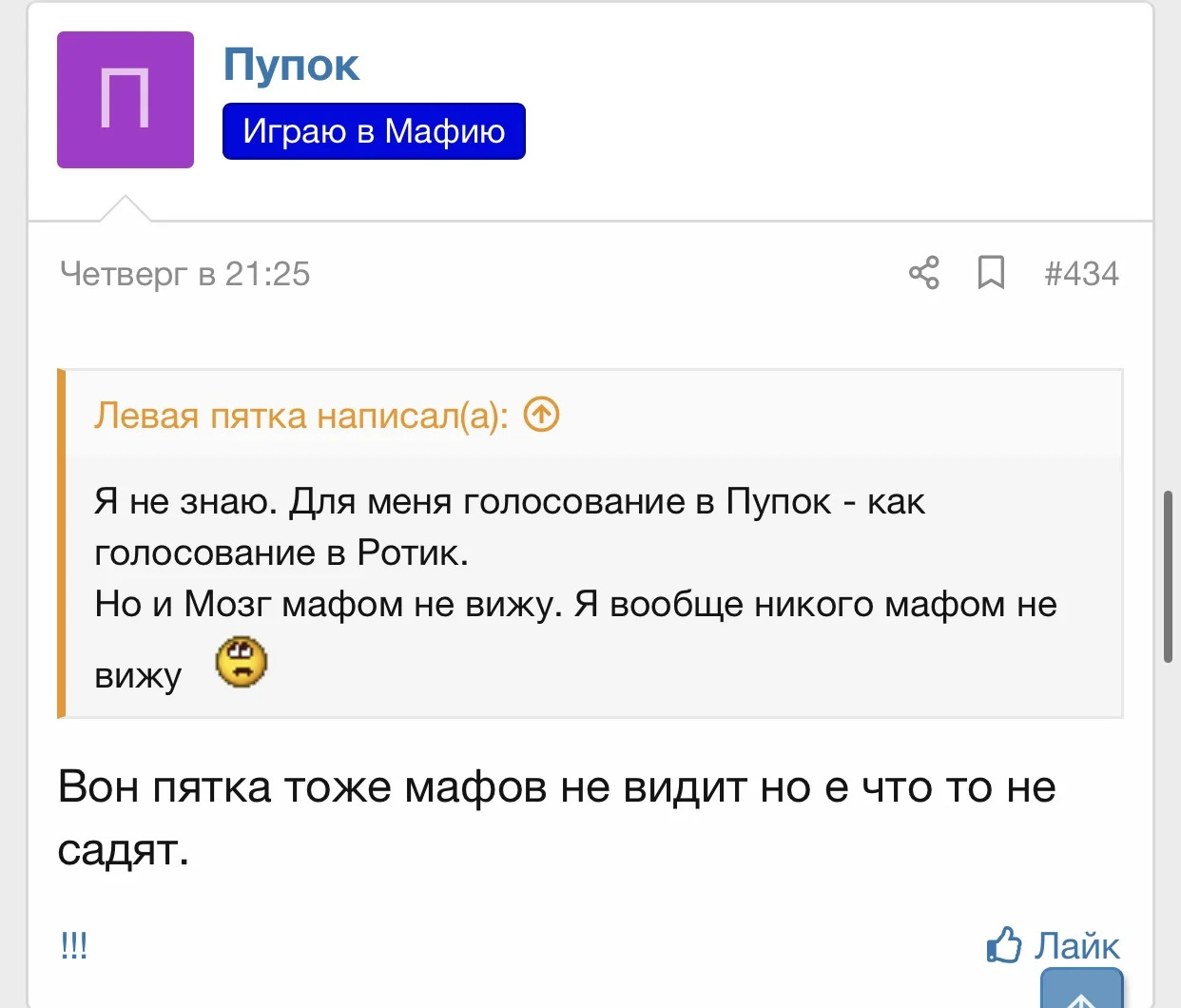This screenshot has width=1181, height=1008.
Task: Open the Пупок user profile link
Action: [x=291, y=65]
